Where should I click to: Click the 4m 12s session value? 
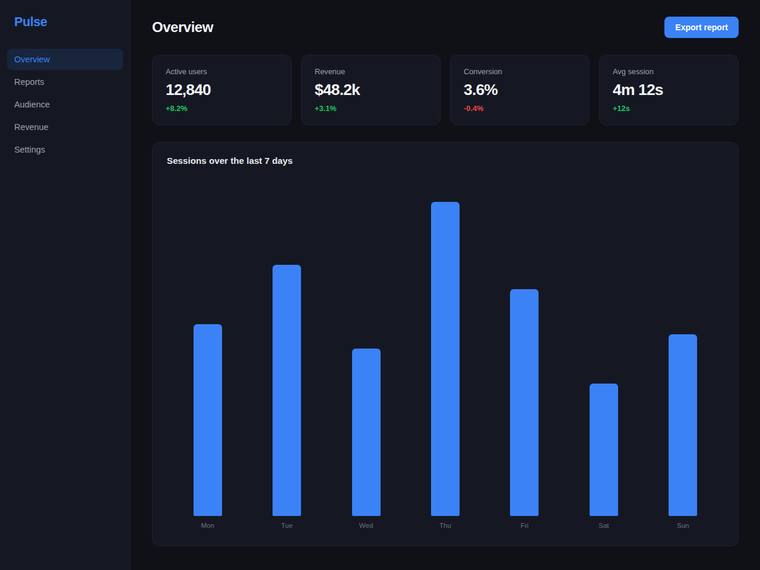coord(637,90)
